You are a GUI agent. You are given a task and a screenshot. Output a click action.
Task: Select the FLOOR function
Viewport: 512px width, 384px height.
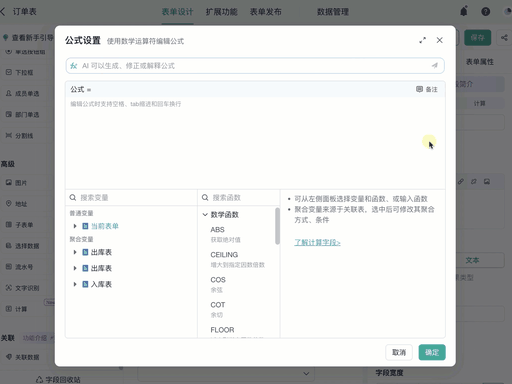pyautogui.click(x=222, y=330)
